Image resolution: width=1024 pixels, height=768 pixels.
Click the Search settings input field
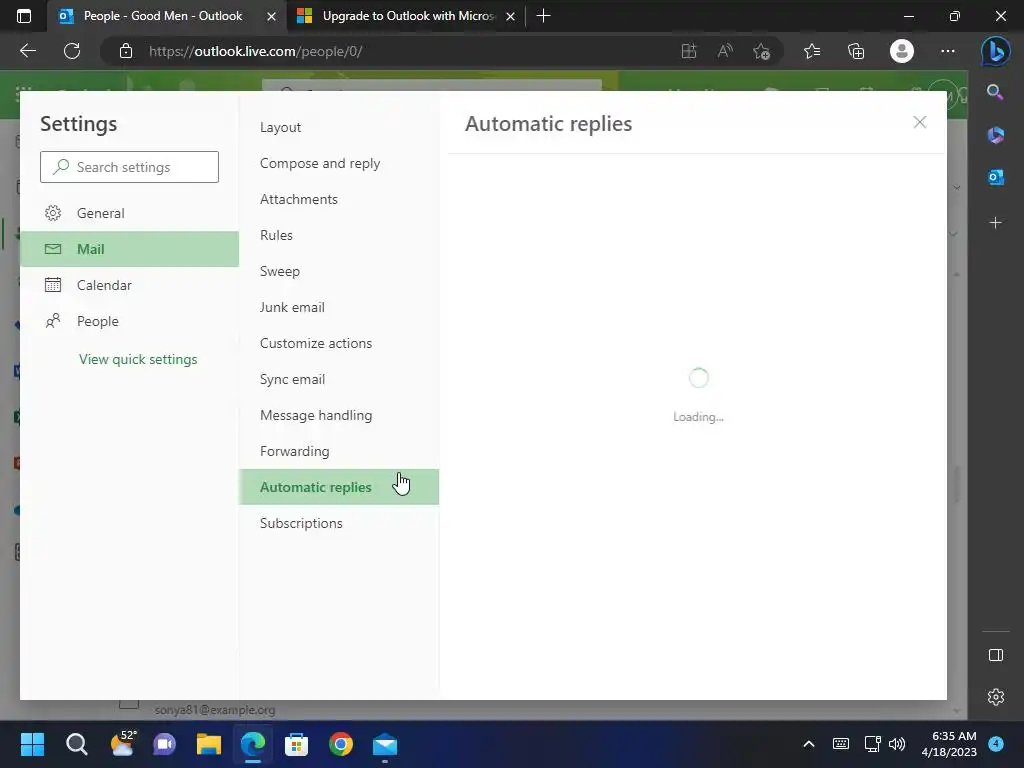coord(129,167)
